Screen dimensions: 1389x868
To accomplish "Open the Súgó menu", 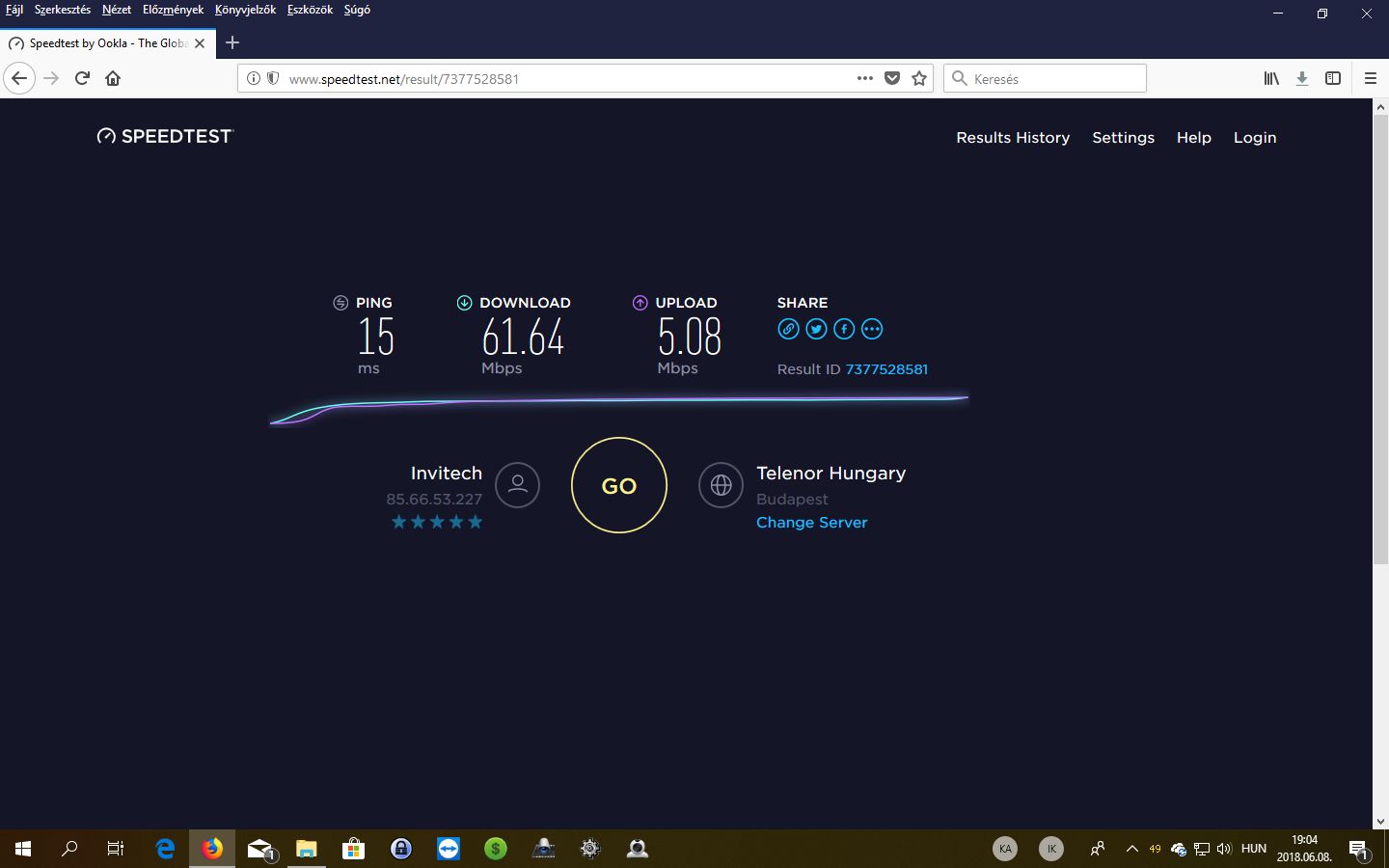I will [357, 10].
